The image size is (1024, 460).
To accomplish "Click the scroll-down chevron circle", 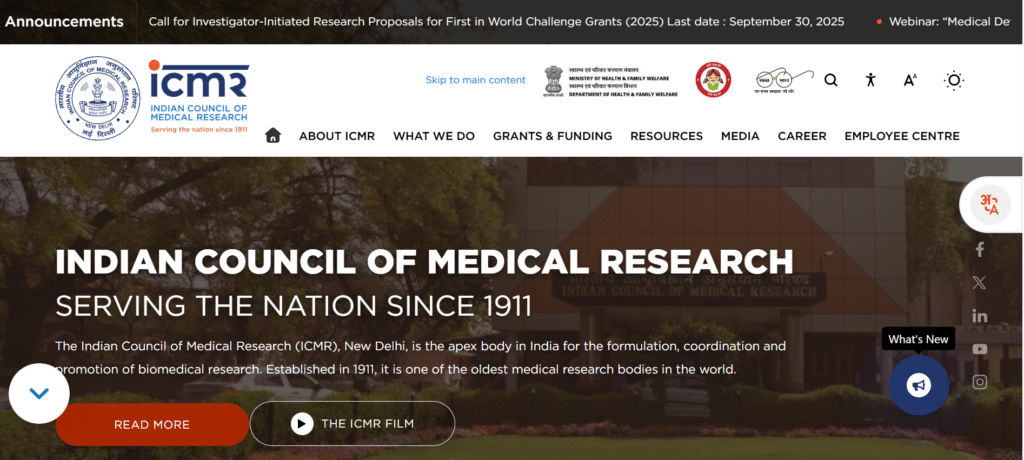I will (x=39, y=393).
